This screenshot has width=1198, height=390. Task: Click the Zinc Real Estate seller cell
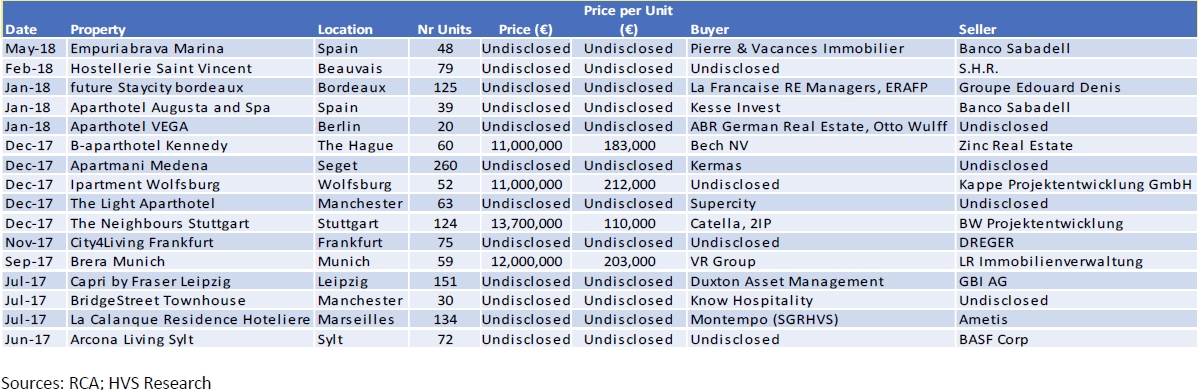[x=1015, y=145]
